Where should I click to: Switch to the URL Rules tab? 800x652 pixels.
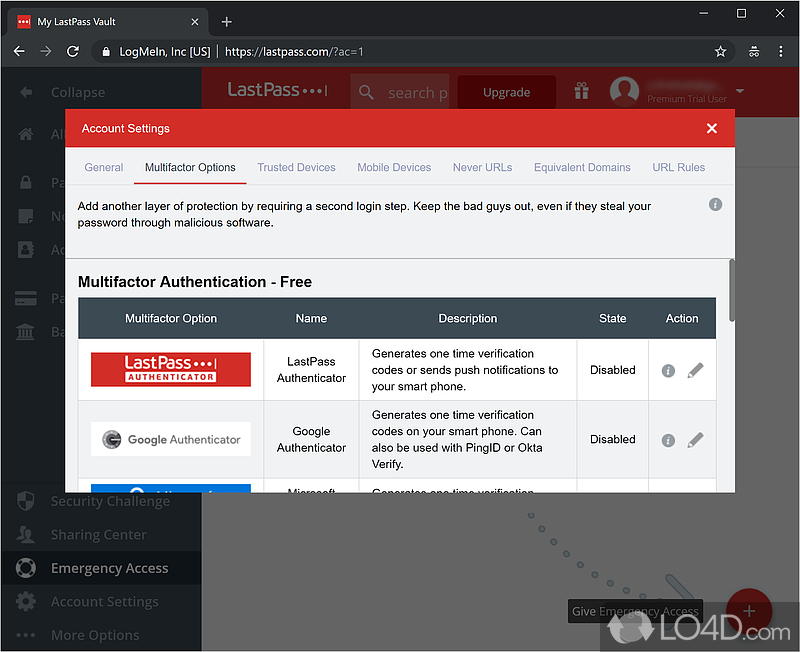pos(679,167)
